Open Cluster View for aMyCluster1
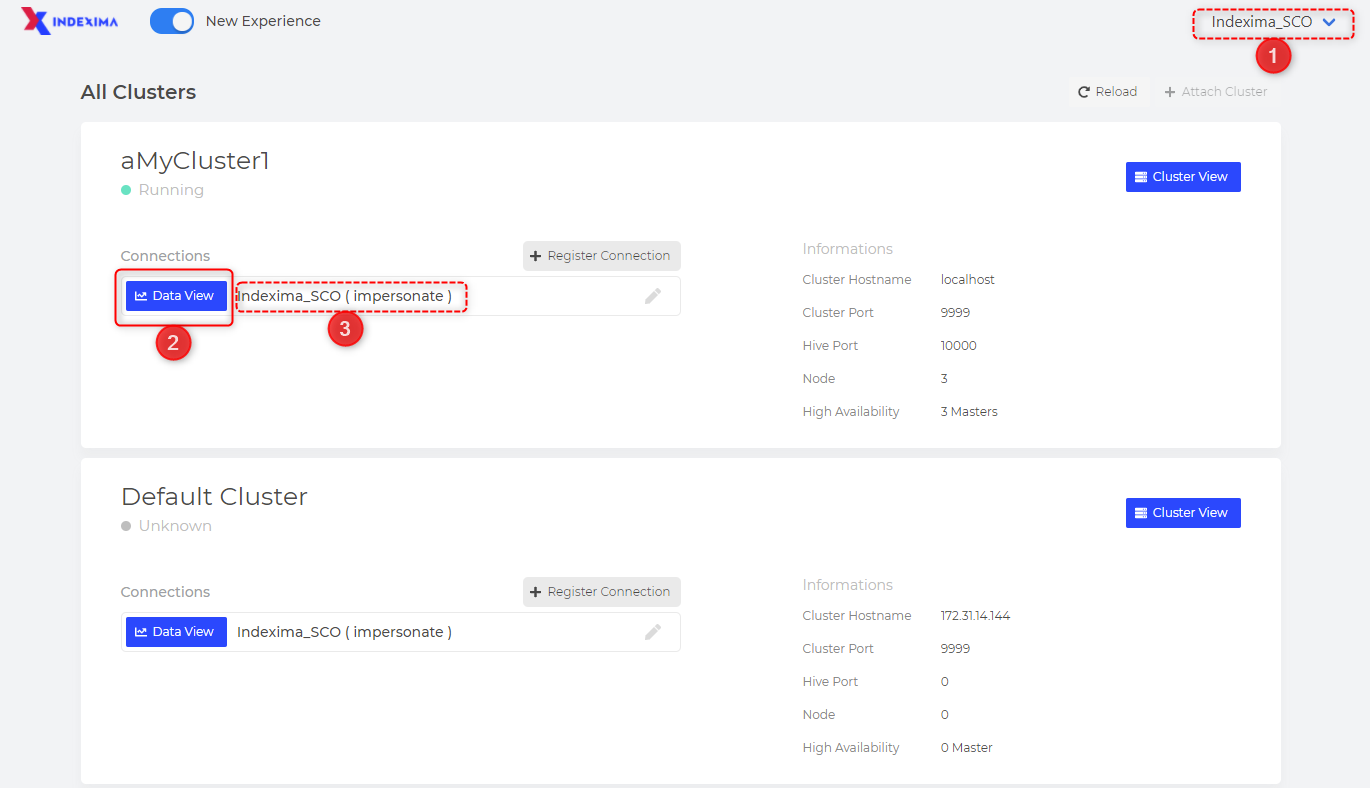This screenshot has width=1370, height=788. pyautogui.click(x=1183, y=177)
